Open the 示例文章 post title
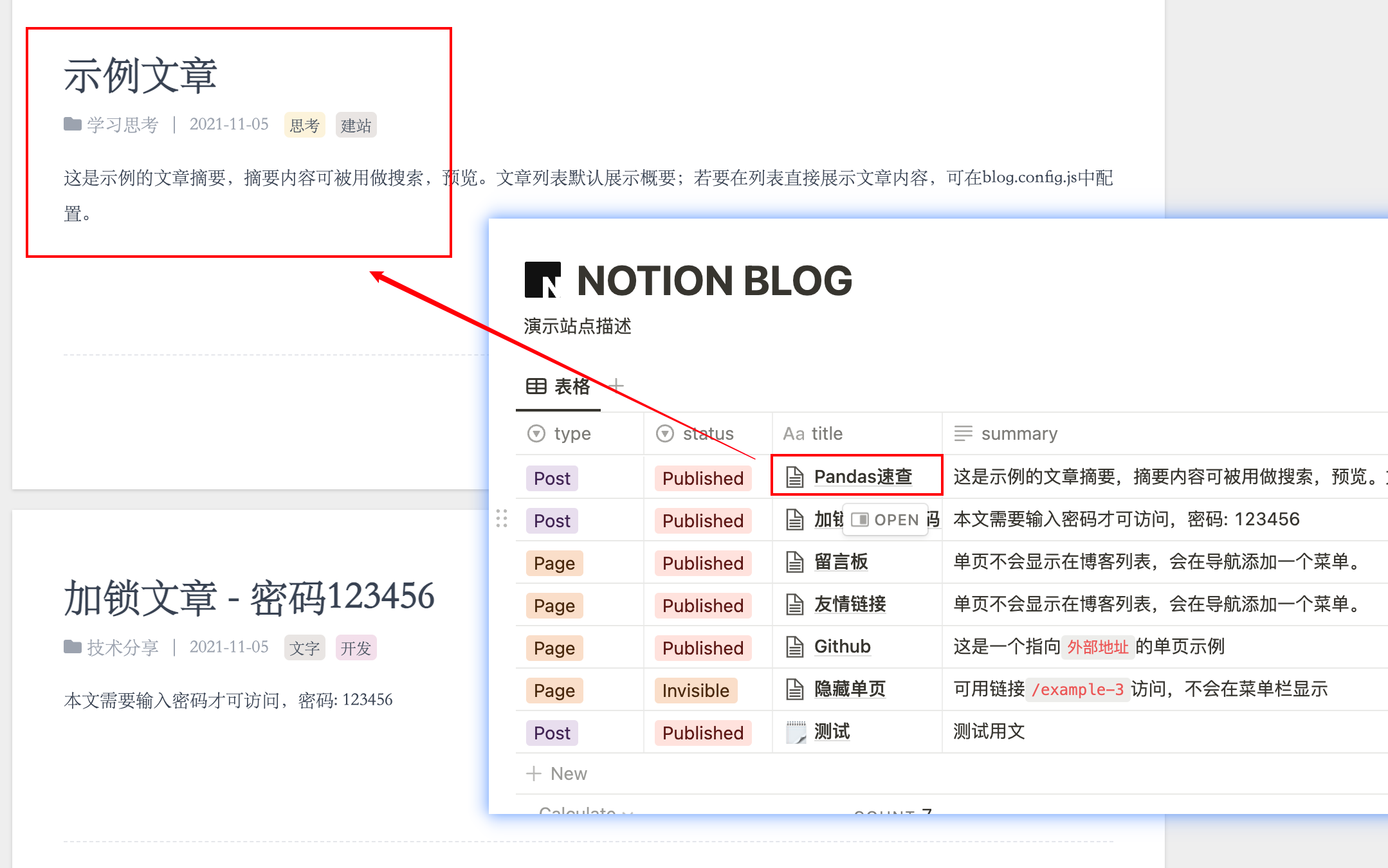 [139, 73]
